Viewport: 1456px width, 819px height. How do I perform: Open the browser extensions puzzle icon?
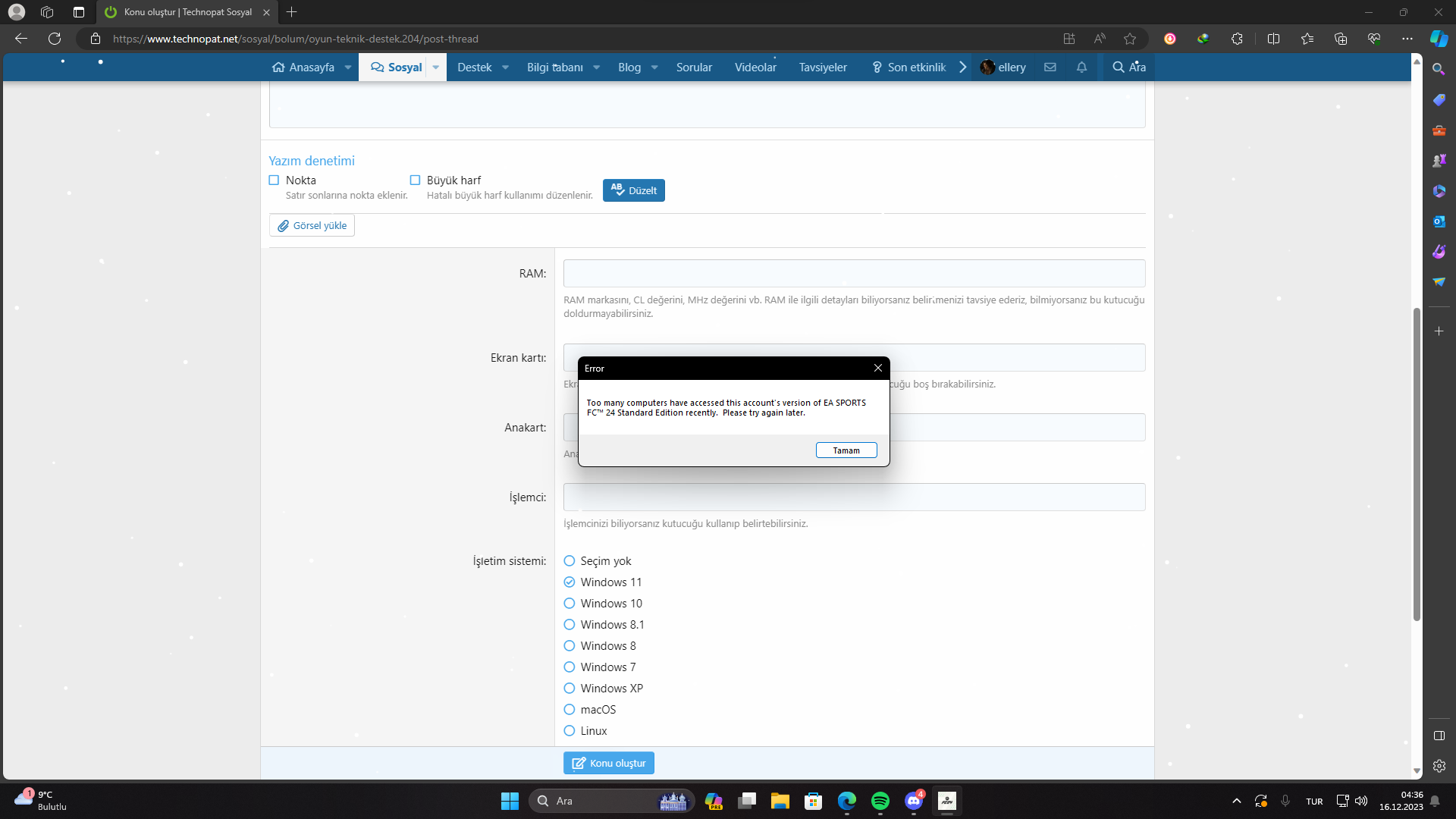pyautogui.click(x=1237, y=39)
